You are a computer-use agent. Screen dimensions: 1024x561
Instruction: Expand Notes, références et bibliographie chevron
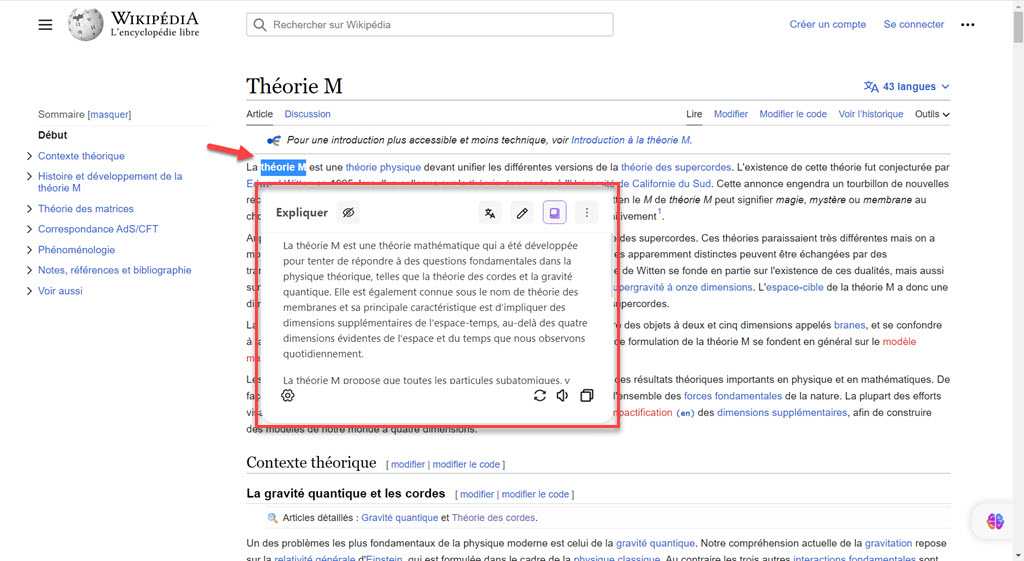coord(29,270)
